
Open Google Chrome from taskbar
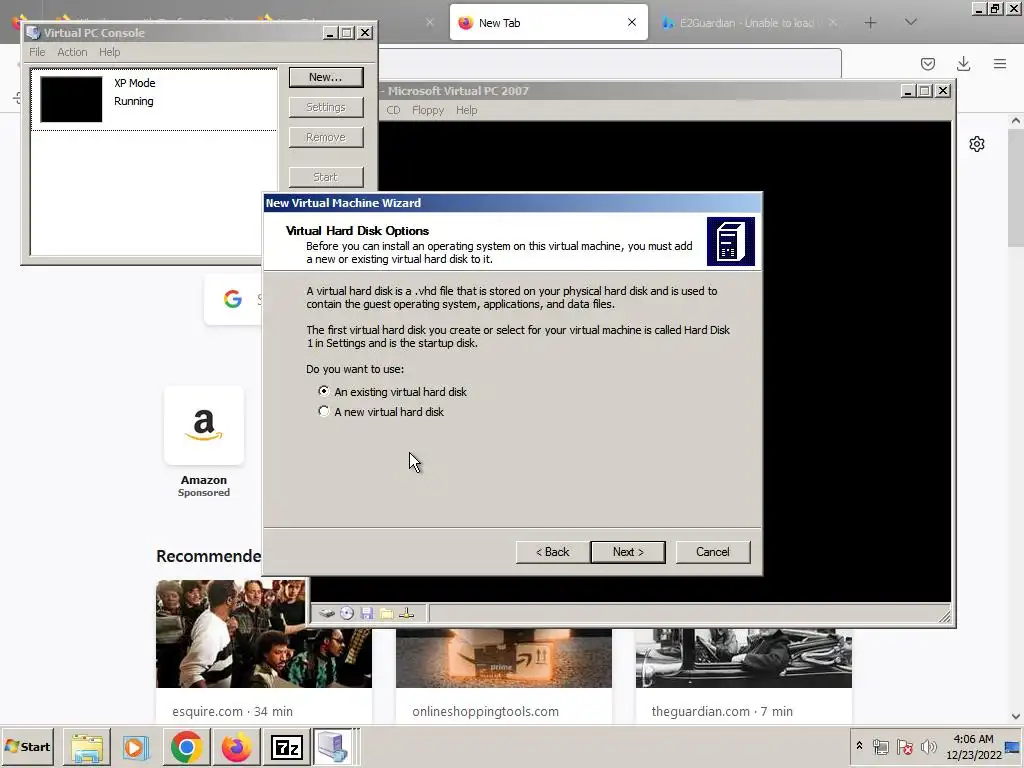pos(186,747)
